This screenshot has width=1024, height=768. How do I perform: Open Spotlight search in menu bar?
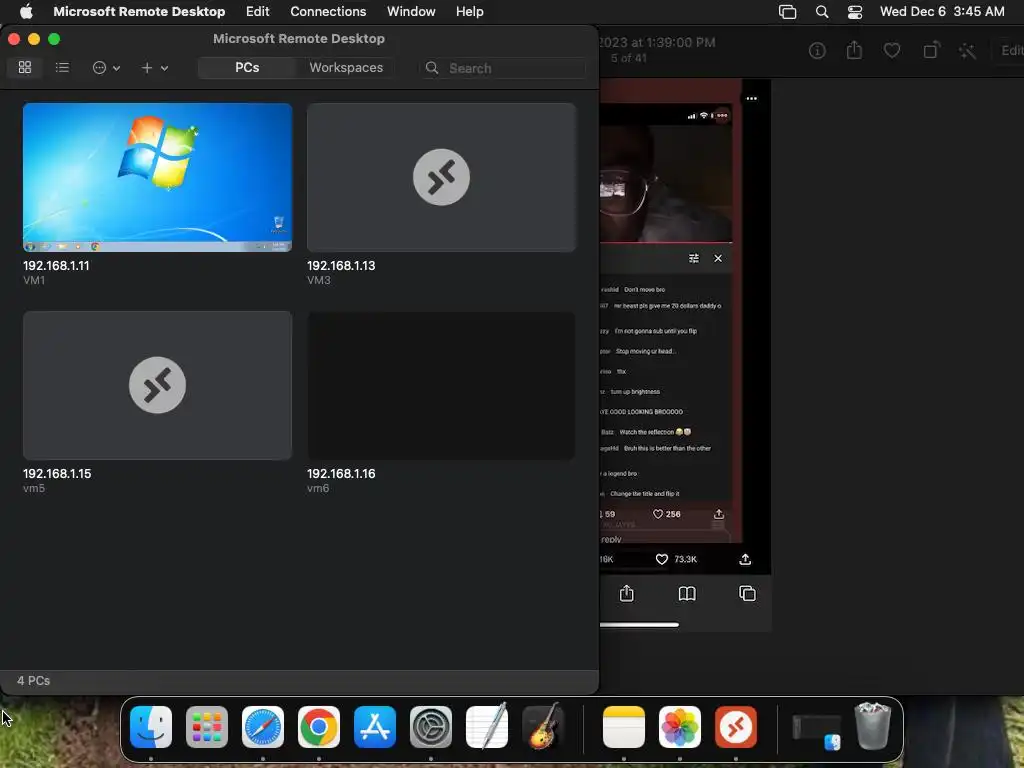[x=822, y=12]
